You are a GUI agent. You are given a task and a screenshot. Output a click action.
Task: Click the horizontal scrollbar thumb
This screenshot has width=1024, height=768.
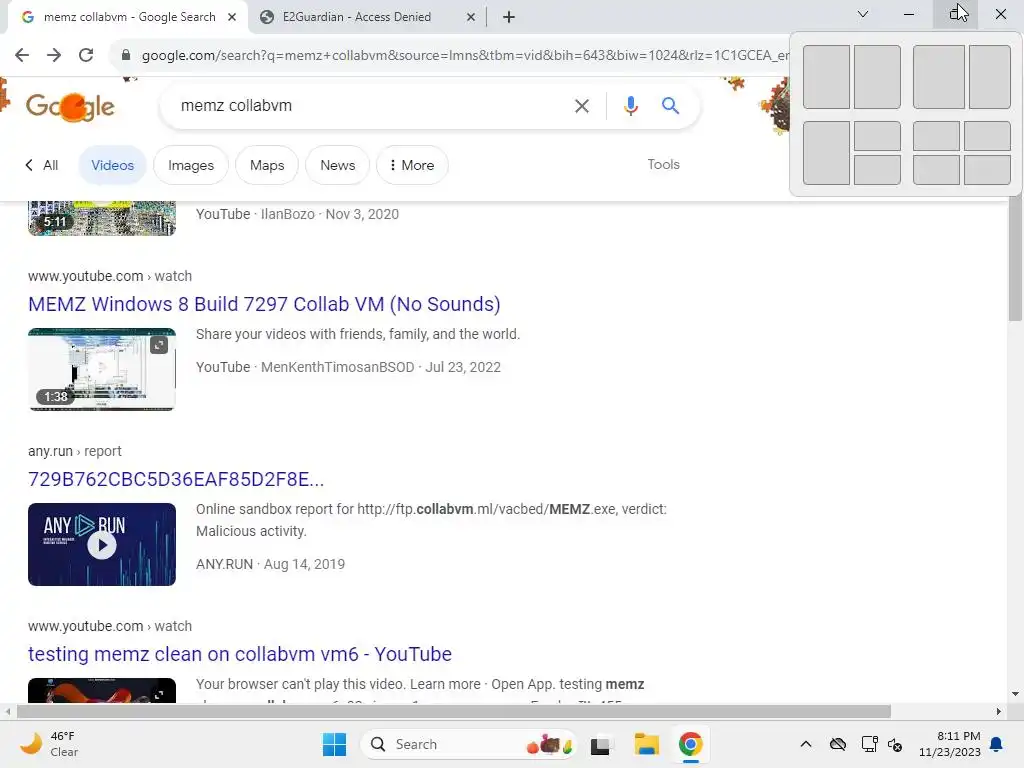tap(454, 711)
